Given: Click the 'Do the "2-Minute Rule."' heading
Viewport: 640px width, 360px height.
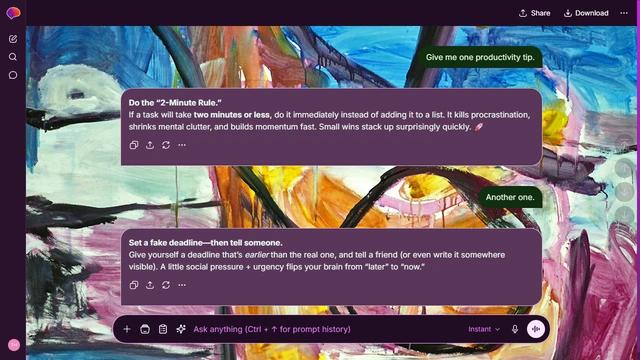Looking at the screenshot, I should (175, 103).
